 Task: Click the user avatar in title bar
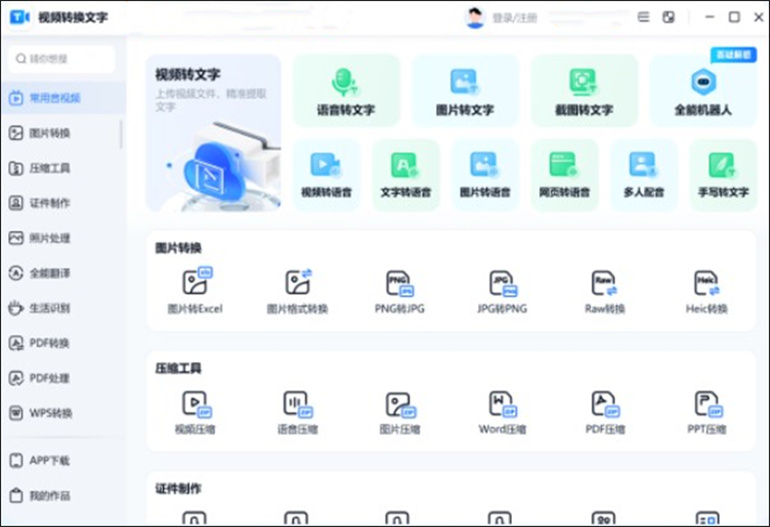point(474,18)
